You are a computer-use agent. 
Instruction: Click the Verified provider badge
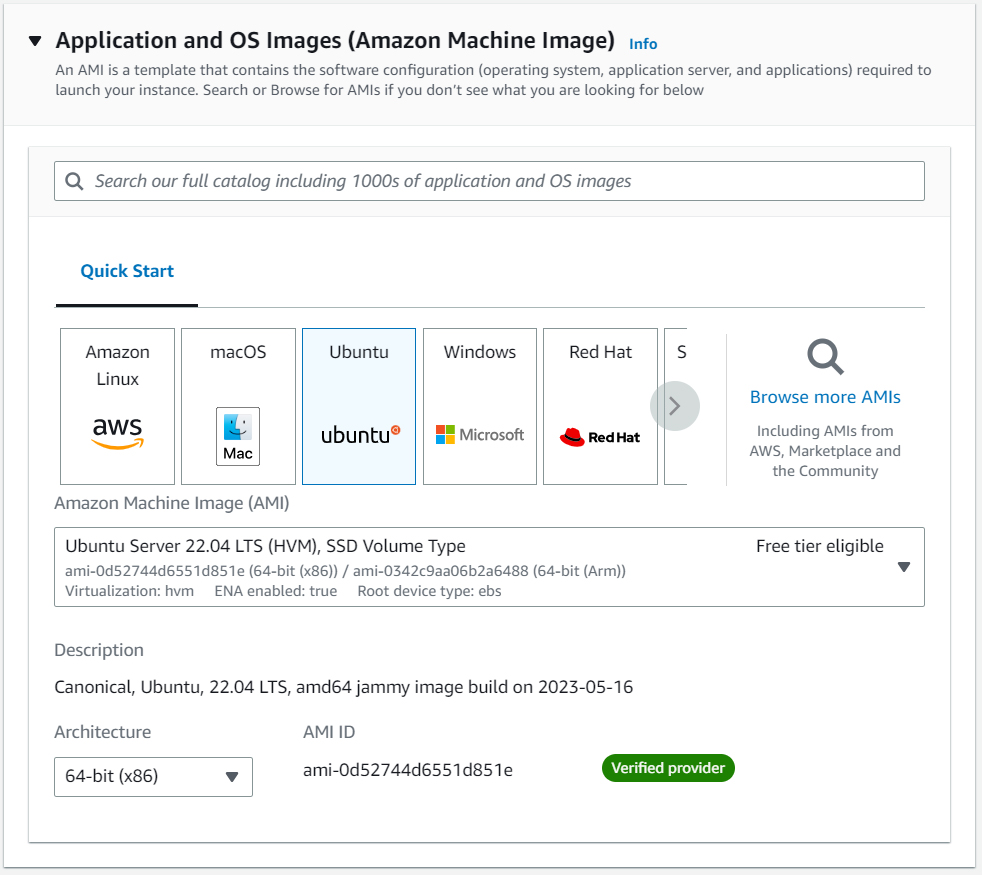click(x=668, y=768)
